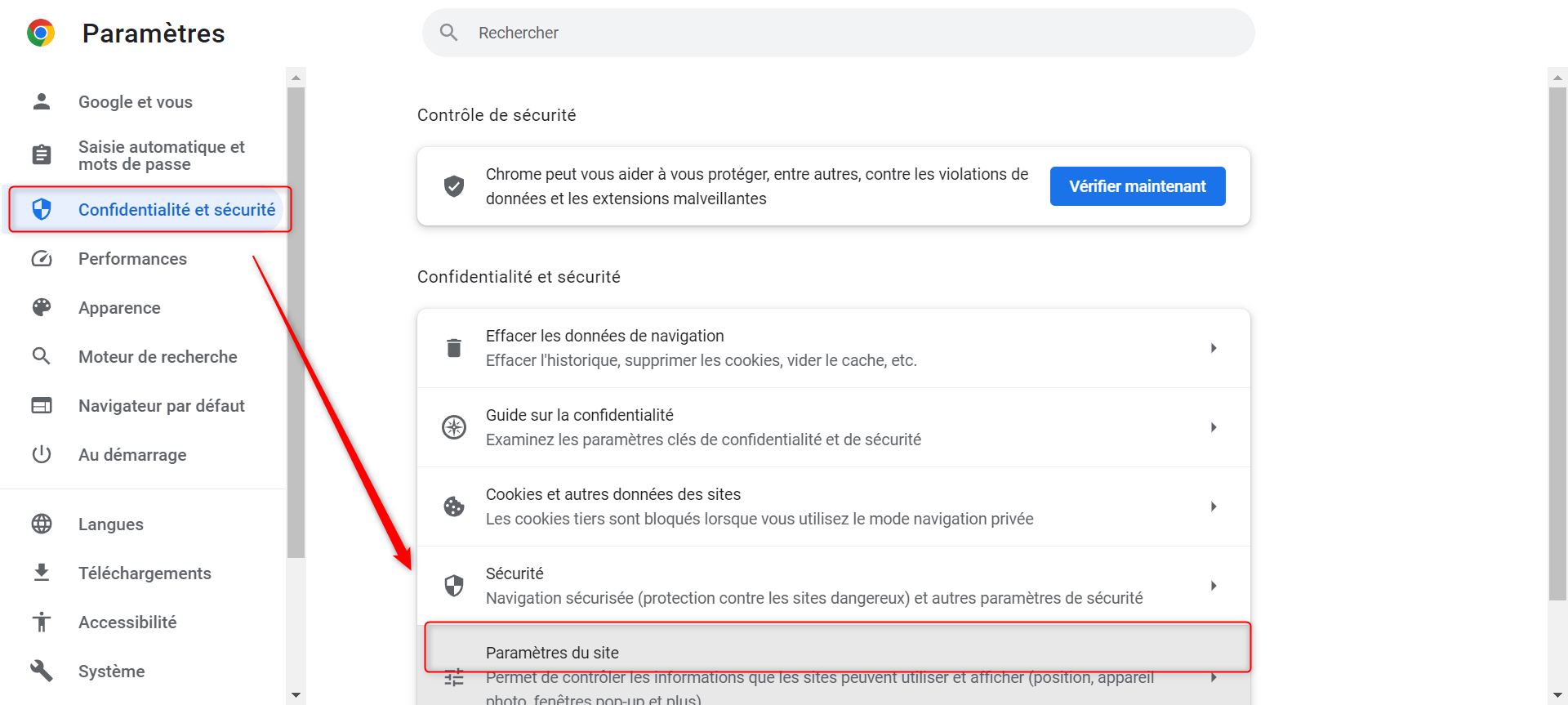Click the Google et vous person icon

click(x=42, y=101)
